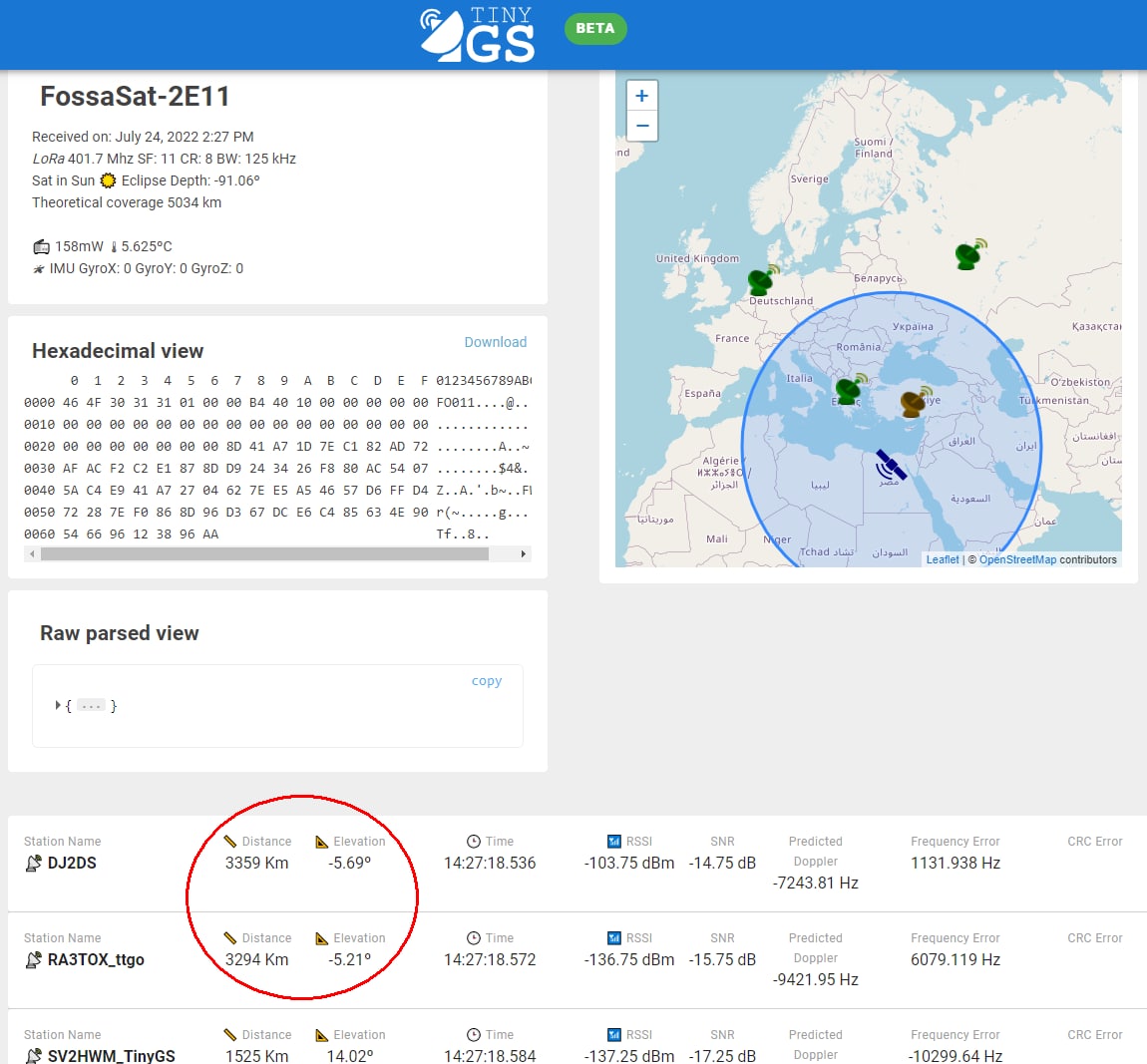Click the hex view horizontal scrollbar thumb
1147x1064 pixels.
click(264, 553)
